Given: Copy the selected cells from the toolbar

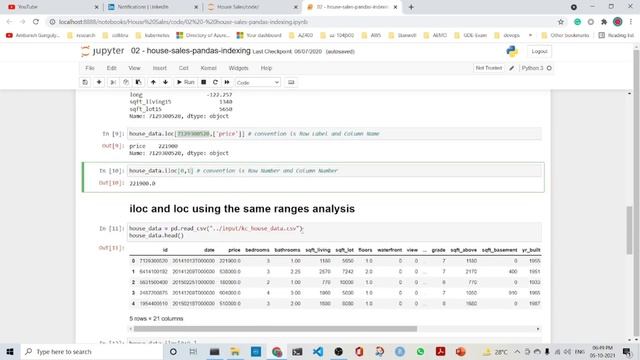Looking at the screenshot, I should [x=126, y=82].
